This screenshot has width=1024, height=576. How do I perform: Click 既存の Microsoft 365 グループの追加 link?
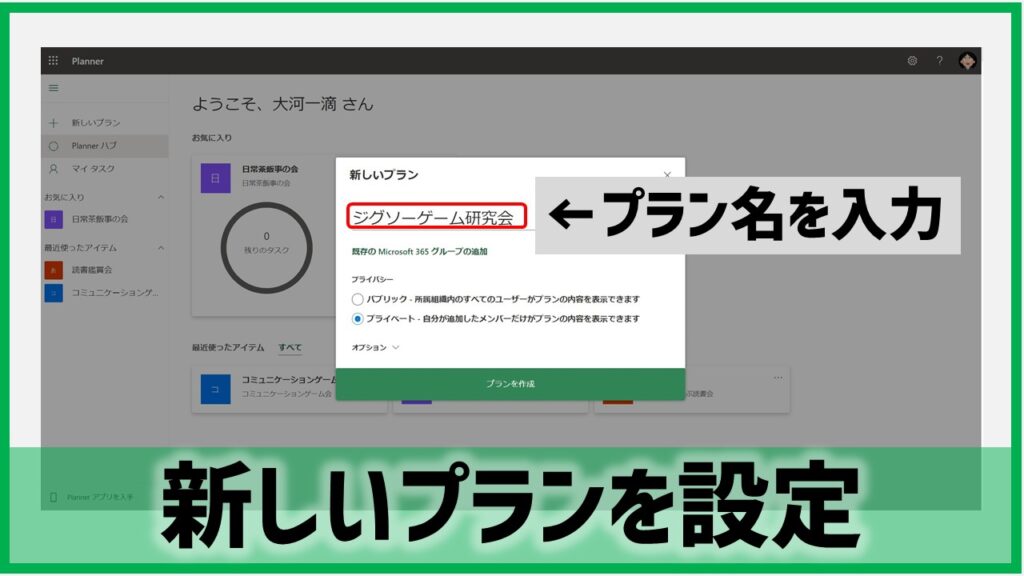[x=419, y=251]
